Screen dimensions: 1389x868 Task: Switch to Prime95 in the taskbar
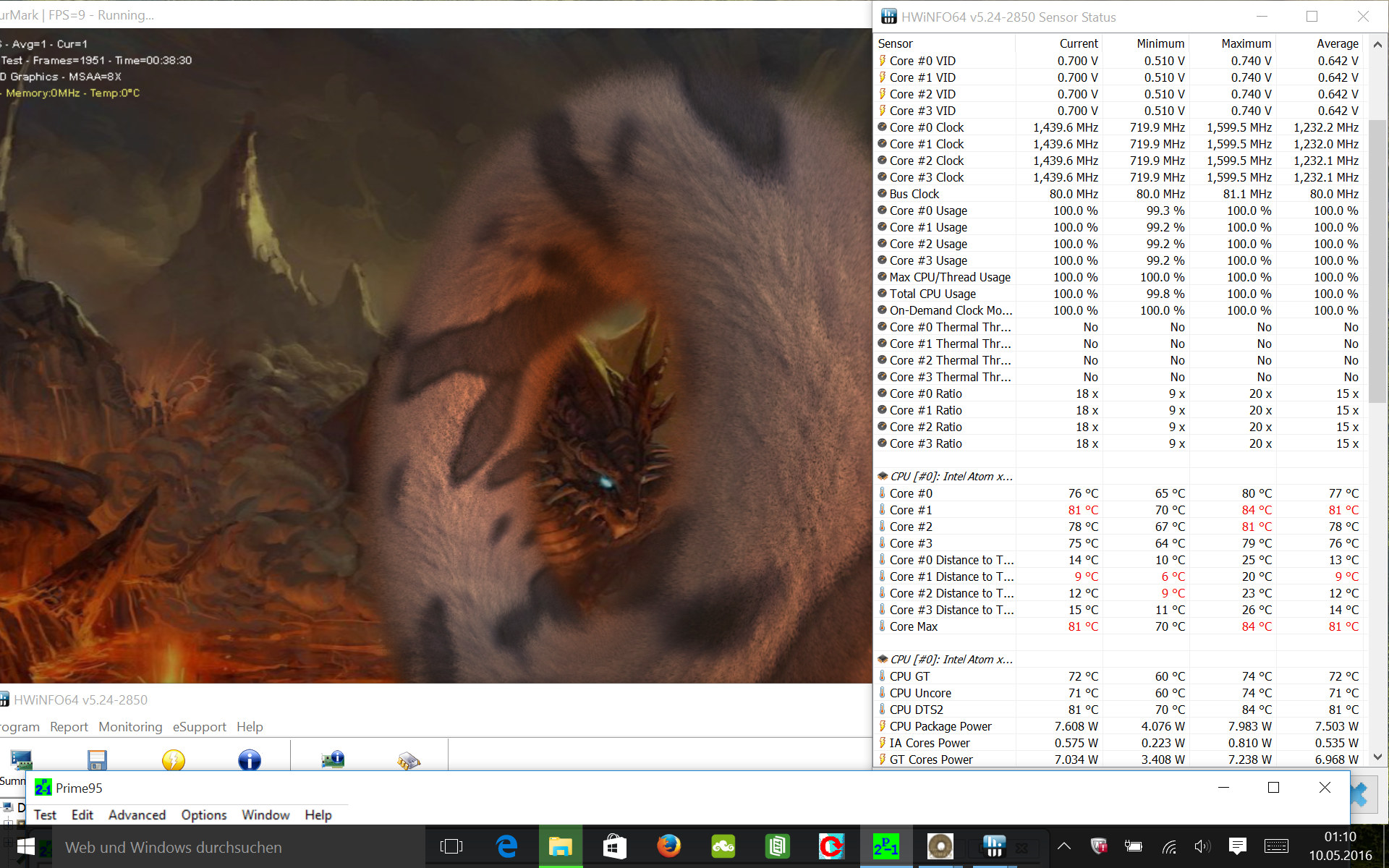coord(885,846)
